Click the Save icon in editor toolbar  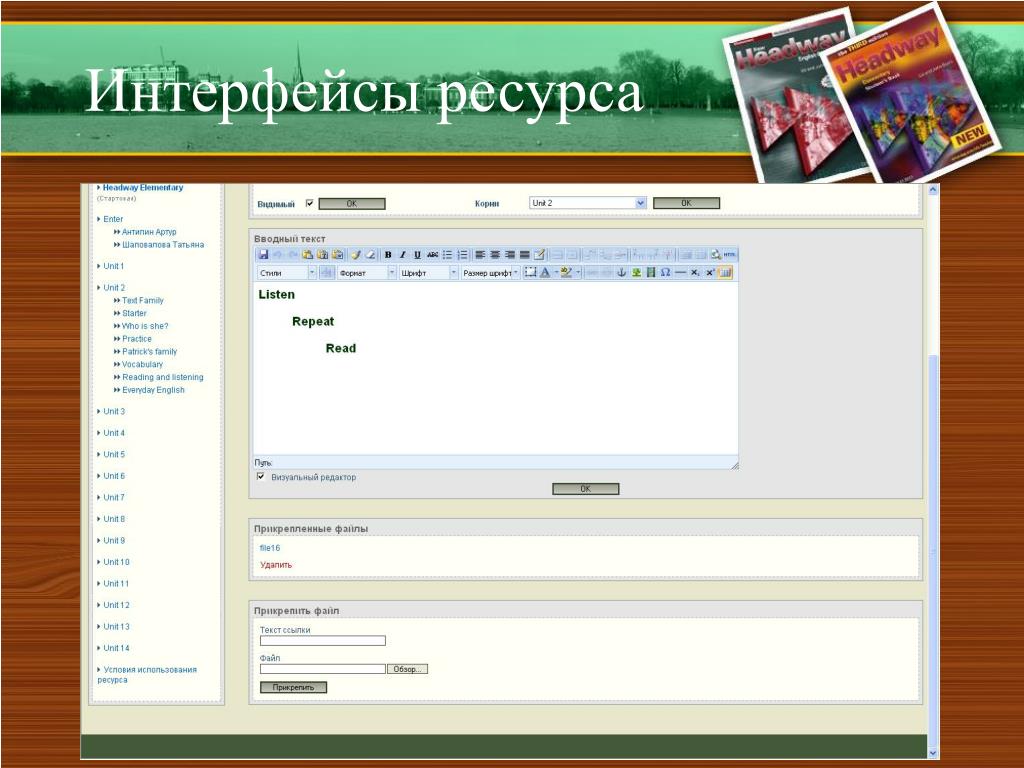[x=263, y=255]
